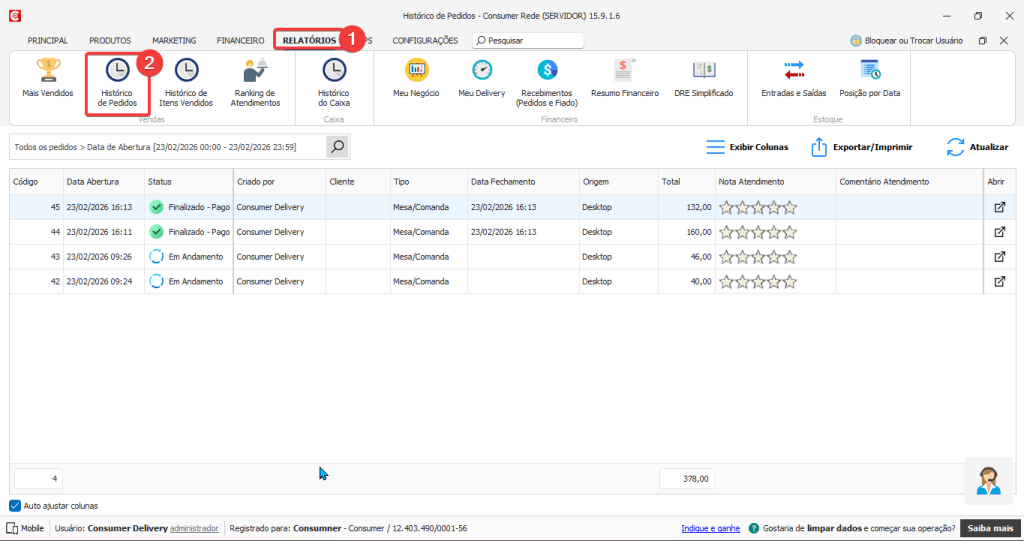This screenshot has height=541, width=1024.
Task: Open Histórico de Pedidos report
Action: pyautogui.click(x=118, y=83)
